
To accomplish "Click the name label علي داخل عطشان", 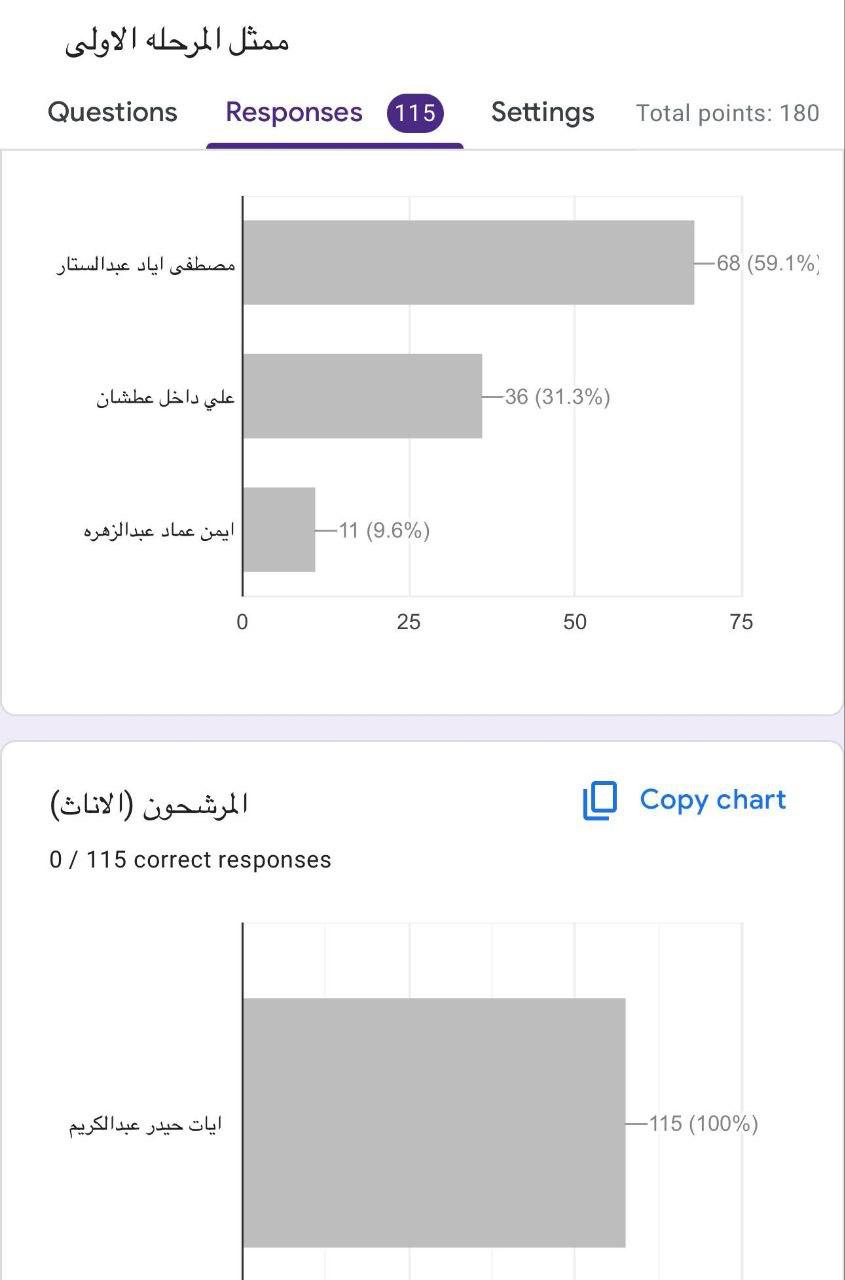I will click(166, 398).
